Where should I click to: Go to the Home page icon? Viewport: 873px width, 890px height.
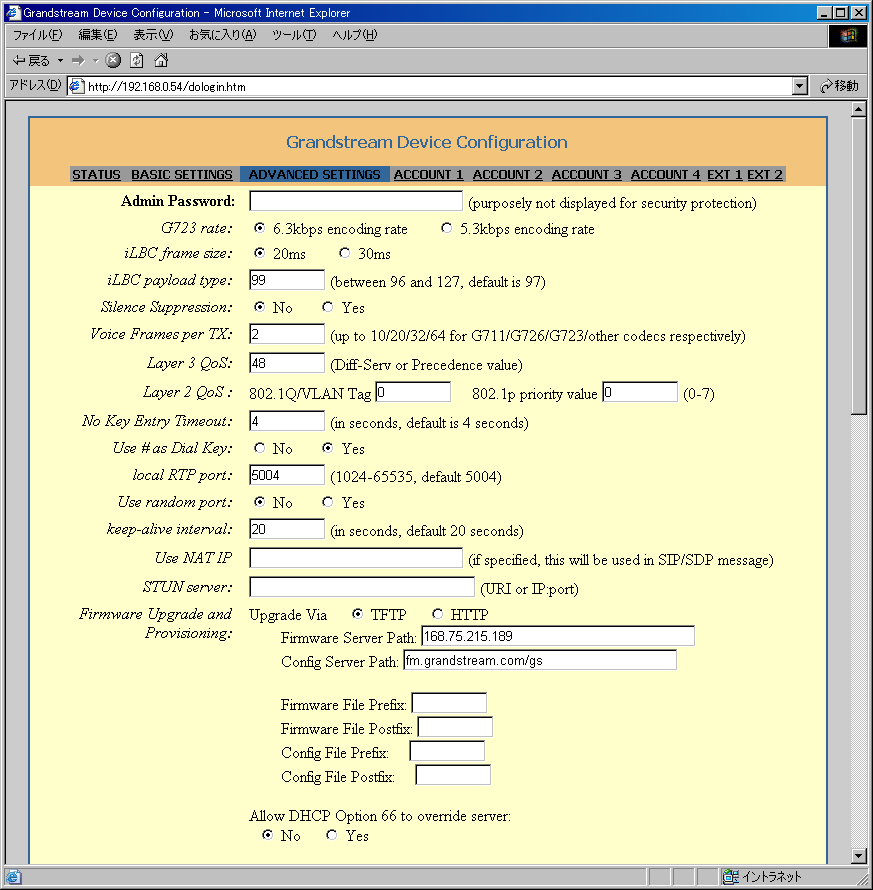pyautogui.click(x=160, y=60)
